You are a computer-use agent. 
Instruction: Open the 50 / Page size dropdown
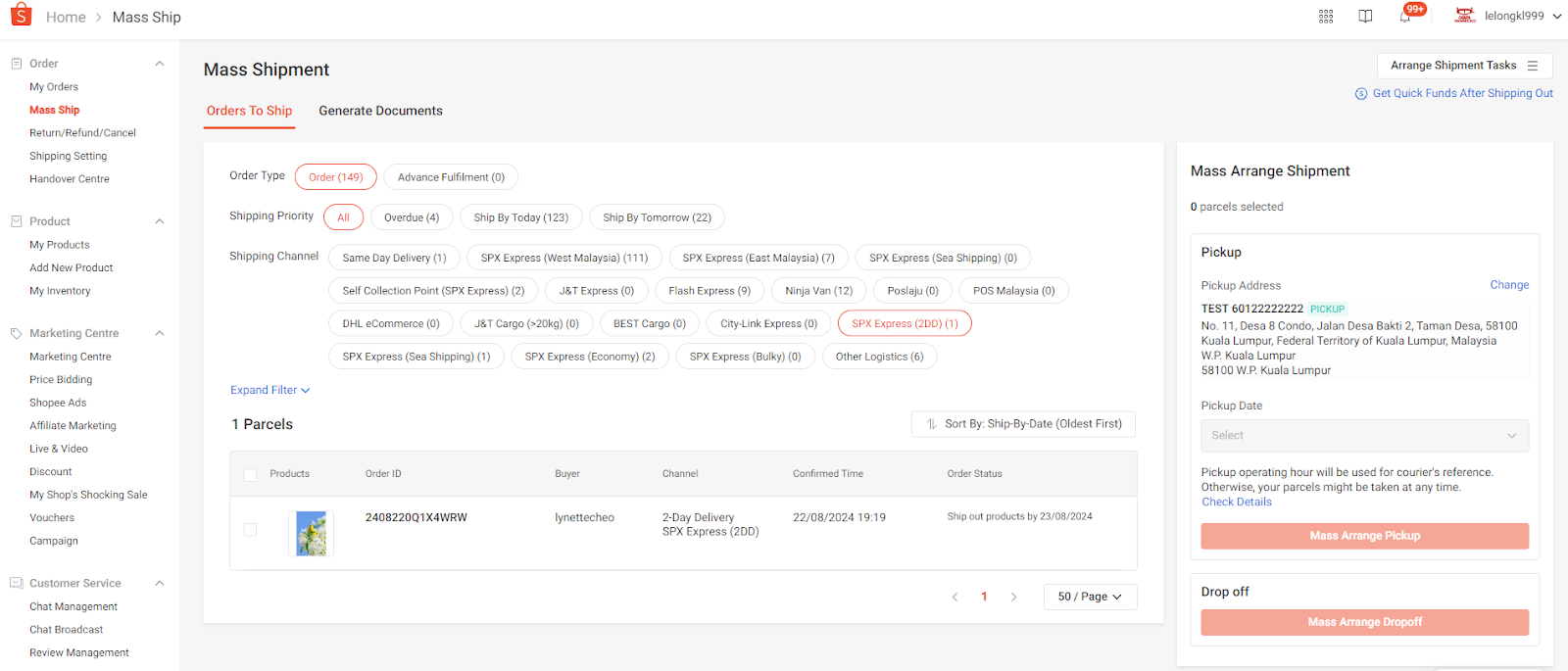pyautogui.click(x=1090, y=597)
